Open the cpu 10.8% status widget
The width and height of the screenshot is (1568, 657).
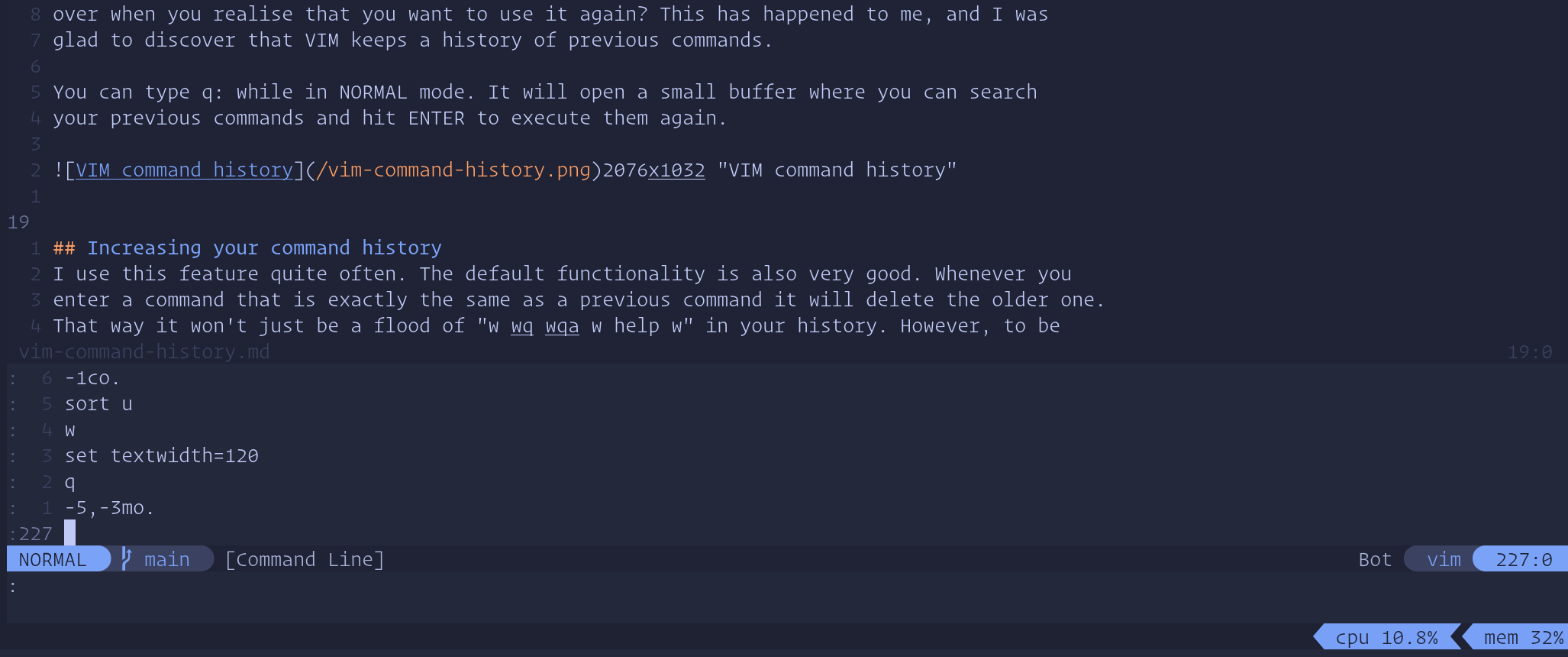tap(1386, 637)
